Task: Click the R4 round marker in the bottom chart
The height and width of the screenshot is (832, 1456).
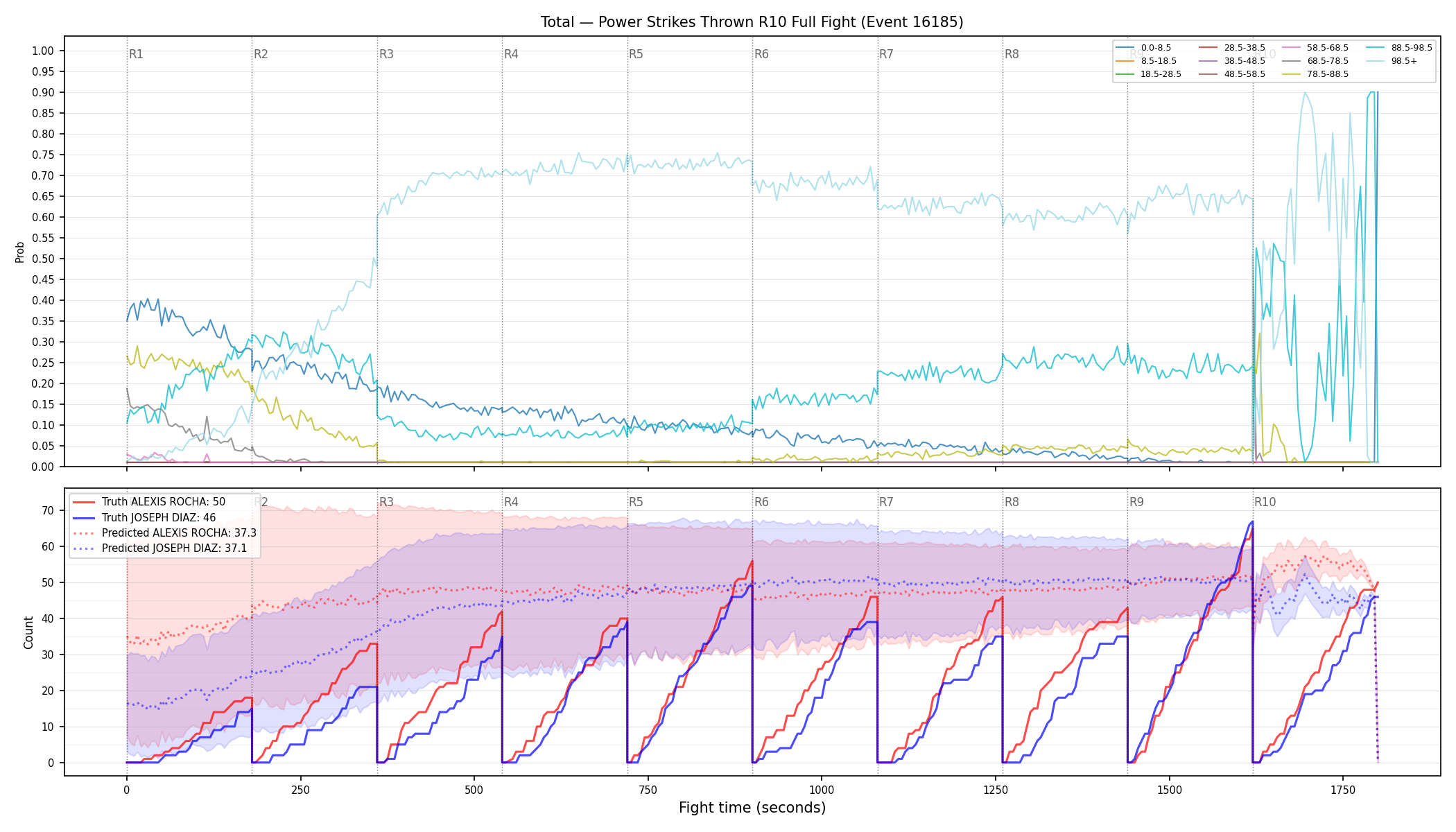Action: [511, 502]
